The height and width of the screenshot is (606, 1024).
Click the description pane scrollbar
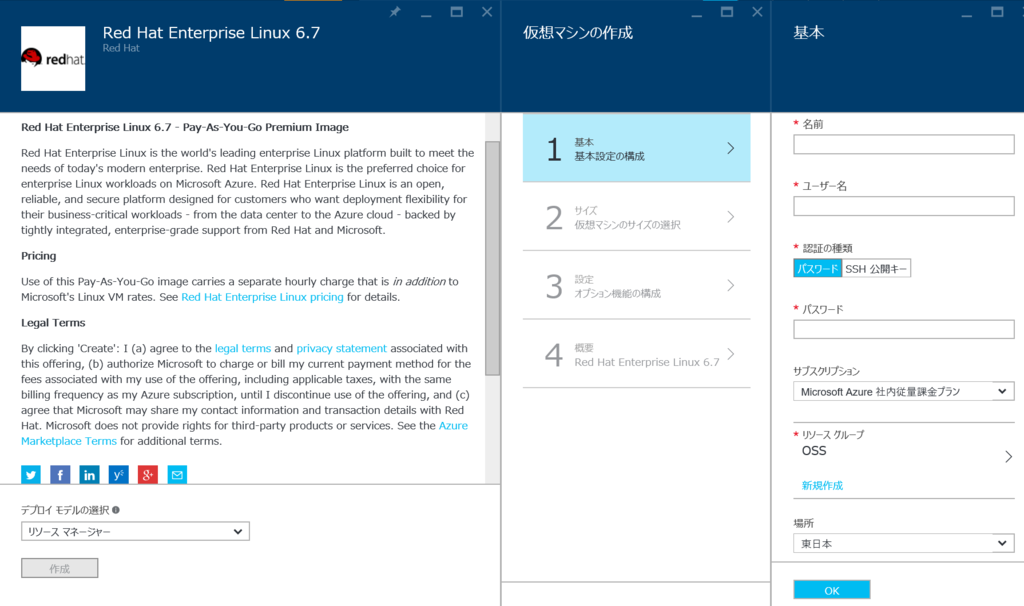pos(492,258)
